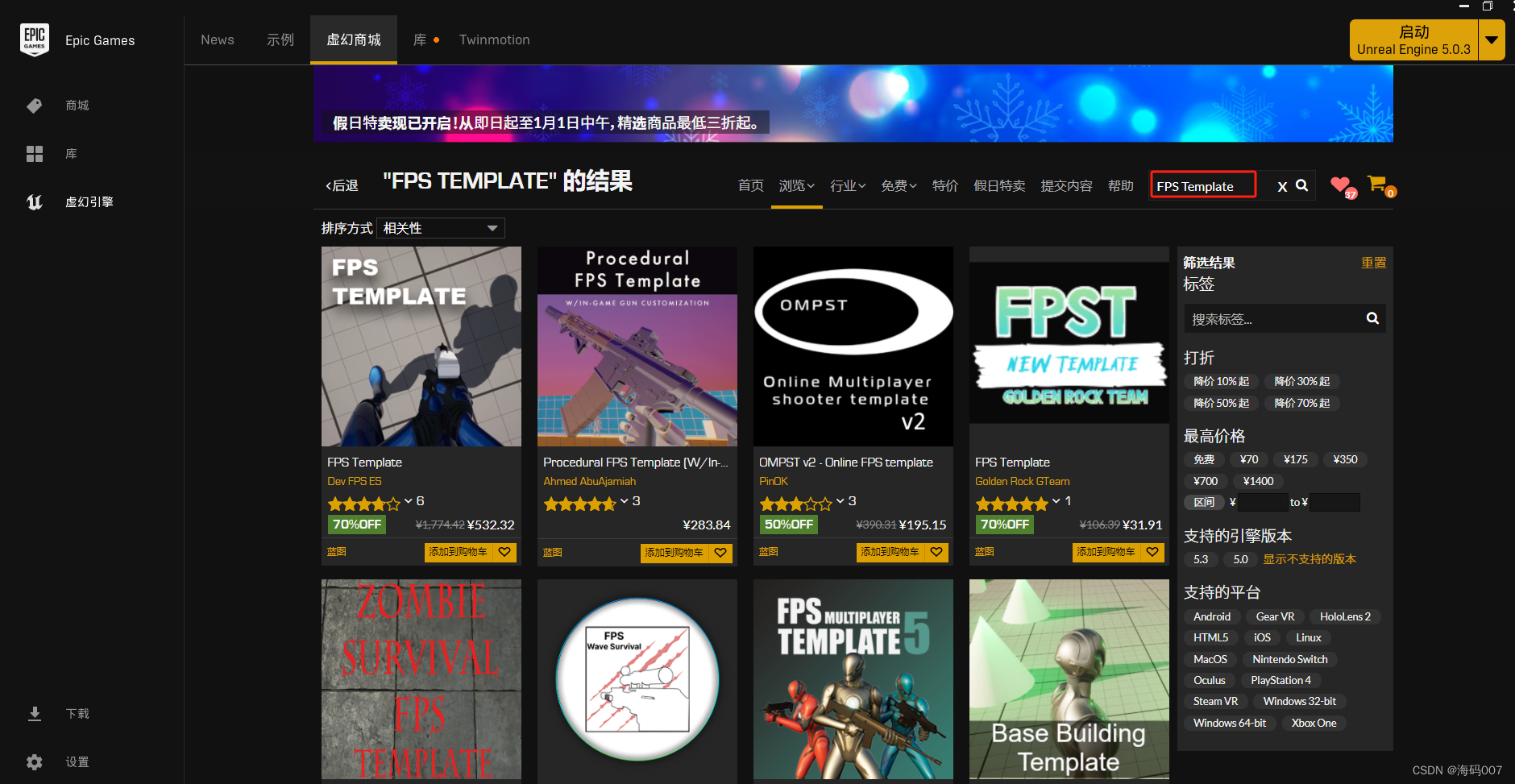Image resolution: width=1515 pixels, height=784 pixels.
Task: Open 提交内容 submit content menu item
Action: point(1067,186)
